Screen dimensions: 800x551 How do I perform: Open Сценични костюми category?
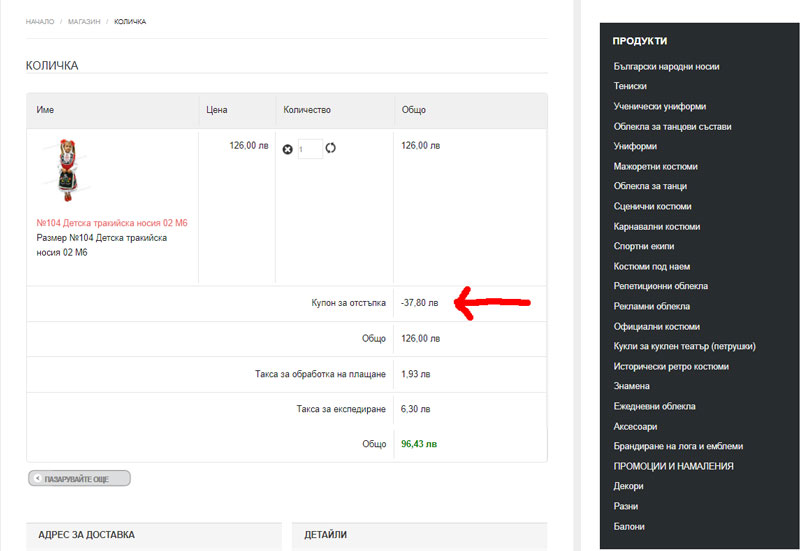point(652,206)
